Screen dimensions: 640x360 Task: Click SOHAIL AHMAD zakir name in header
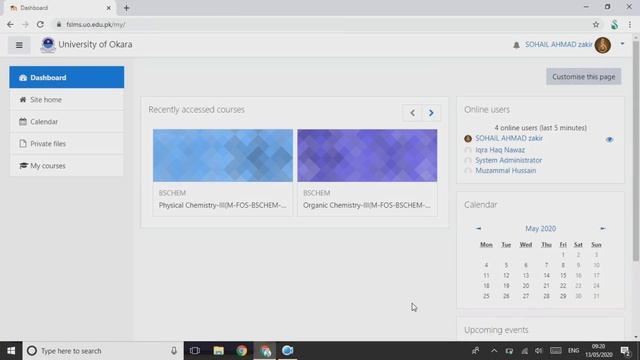558,44
